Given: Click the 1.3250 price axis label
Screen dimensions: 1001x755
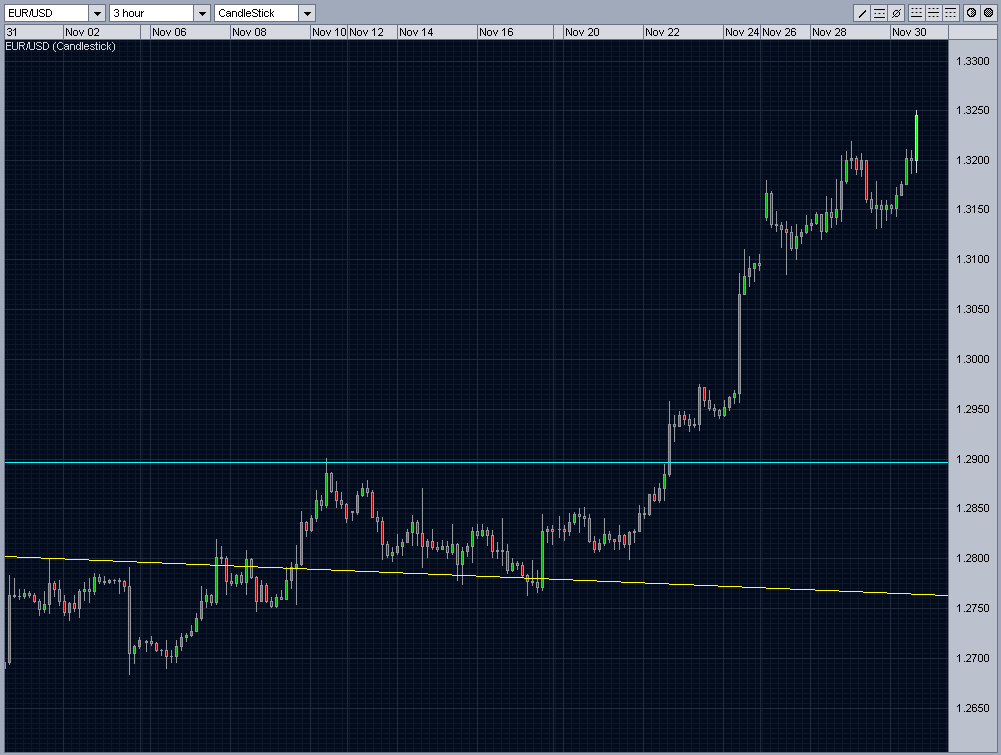Looking at the screenshot, I should [972, 111].
